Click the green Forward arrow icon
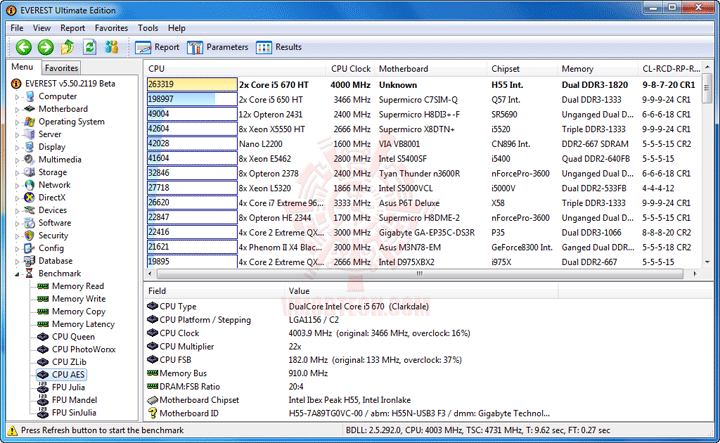 tap(45, 47)
